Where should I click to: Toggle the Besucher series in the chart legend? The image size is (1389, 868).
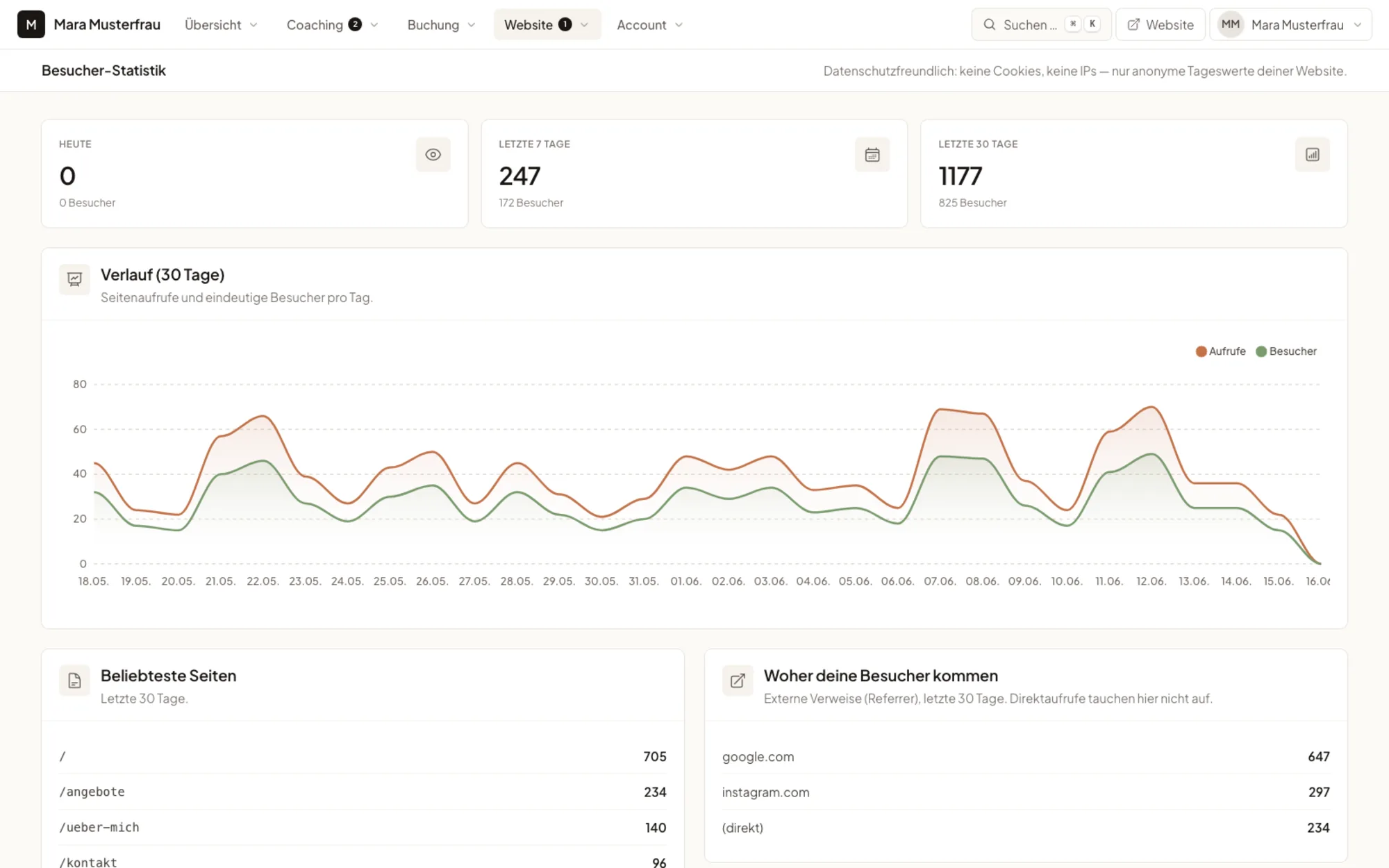[x=1286, y=351]
